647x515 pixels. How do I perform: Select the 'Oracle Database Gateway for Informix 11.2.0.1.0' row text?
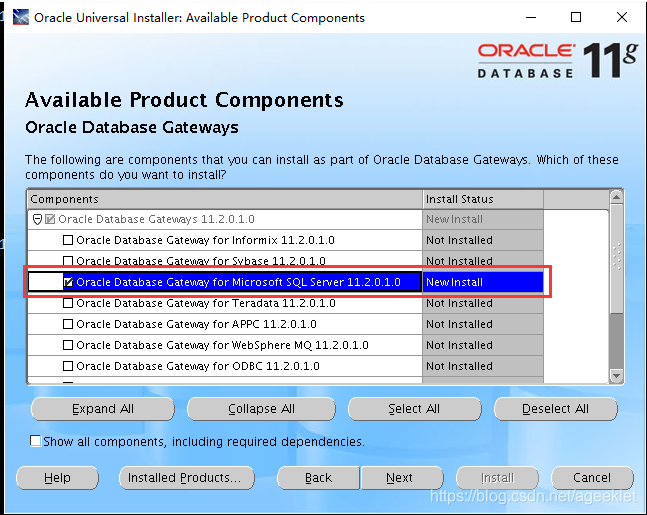point(205,240)
